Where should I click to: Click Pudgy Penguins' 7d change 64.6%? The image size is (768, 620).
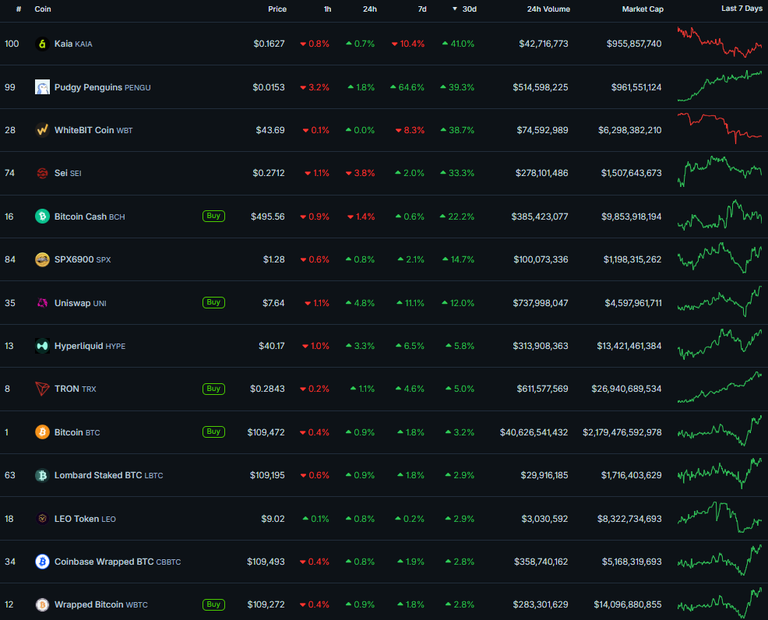pos(408,88)
